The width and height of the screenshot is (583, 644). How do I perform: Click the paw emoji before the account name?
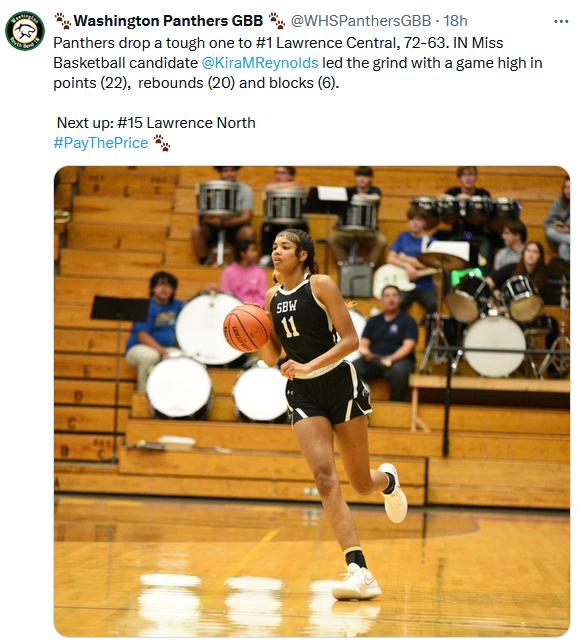point(63,21)
